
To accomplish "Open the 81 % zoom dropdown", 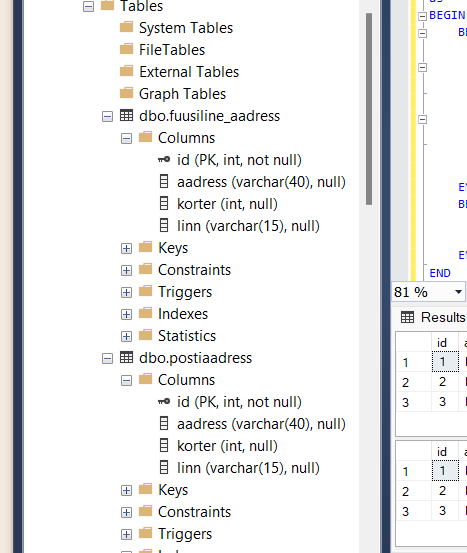I will 458,292.
